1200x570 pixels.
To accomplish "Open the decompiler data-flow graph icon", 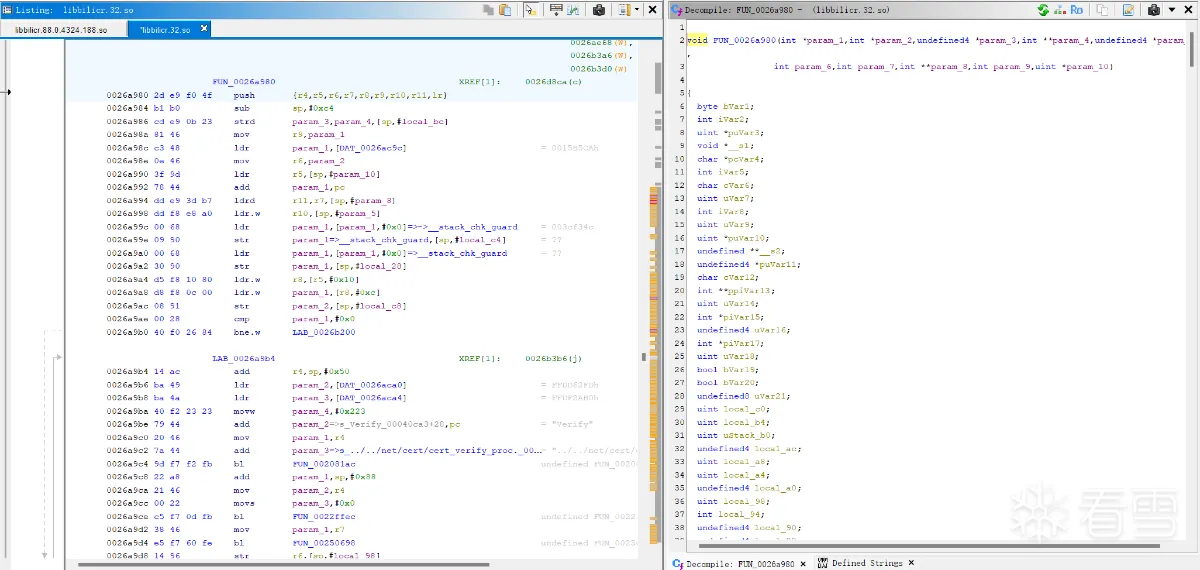I will click(1059, 10).
